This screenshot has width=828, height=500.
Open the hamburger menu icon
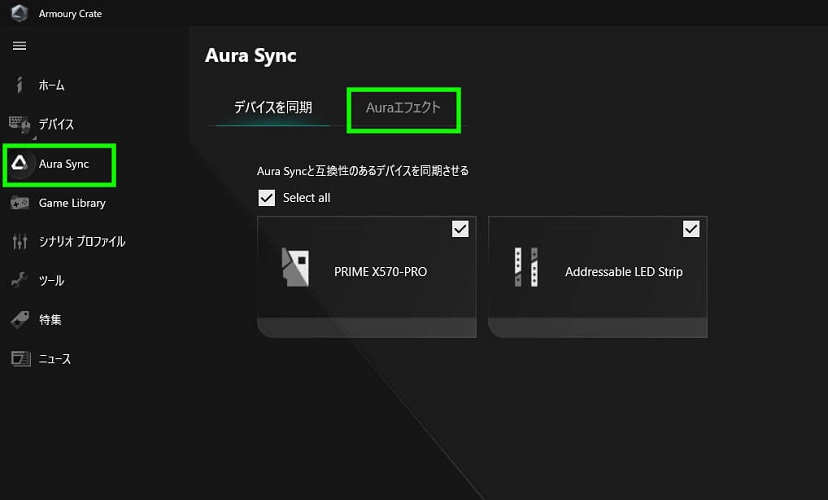(19, 46)
